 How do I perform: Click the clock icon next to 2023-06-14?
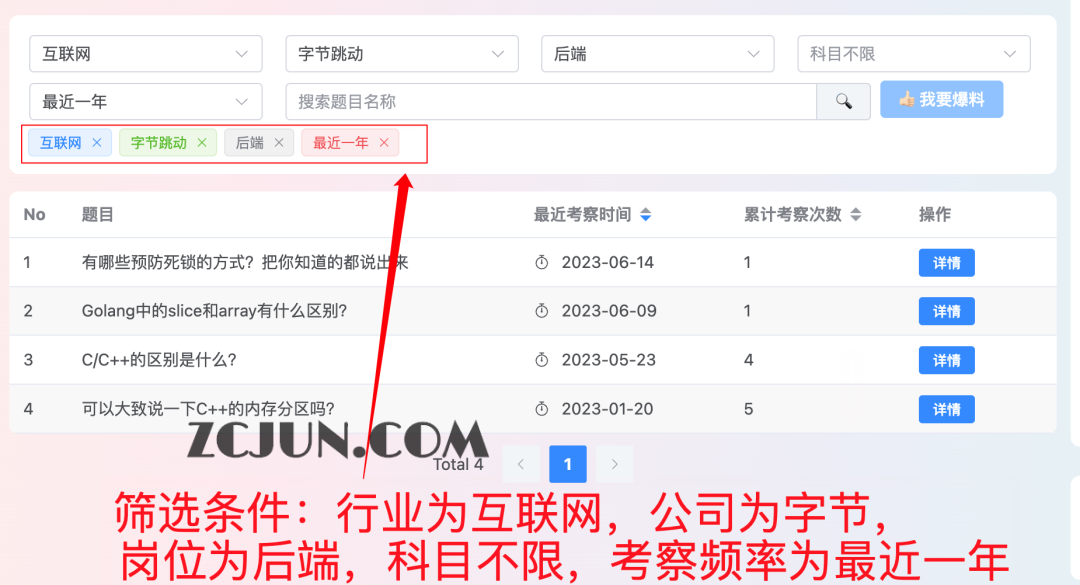(541, 262)
